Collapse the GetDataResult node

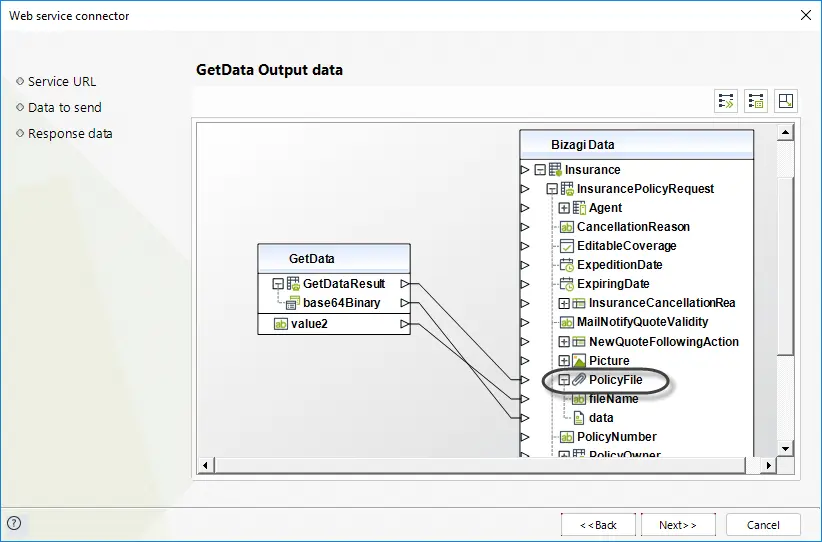pyautogui.click(x=278, y=284)
